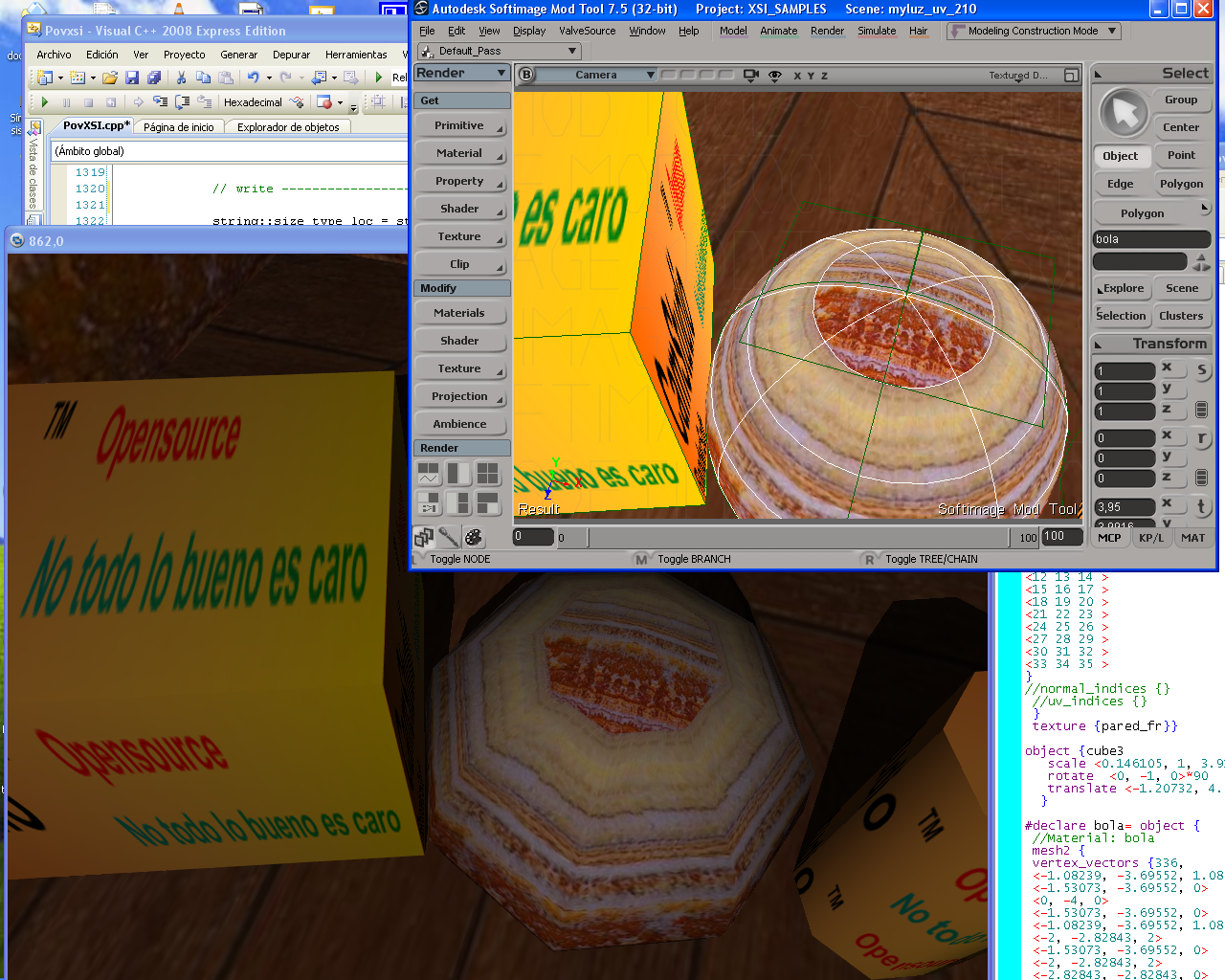
Task: Activate the translate t button in Transform panel
Action: point(1202,506)
